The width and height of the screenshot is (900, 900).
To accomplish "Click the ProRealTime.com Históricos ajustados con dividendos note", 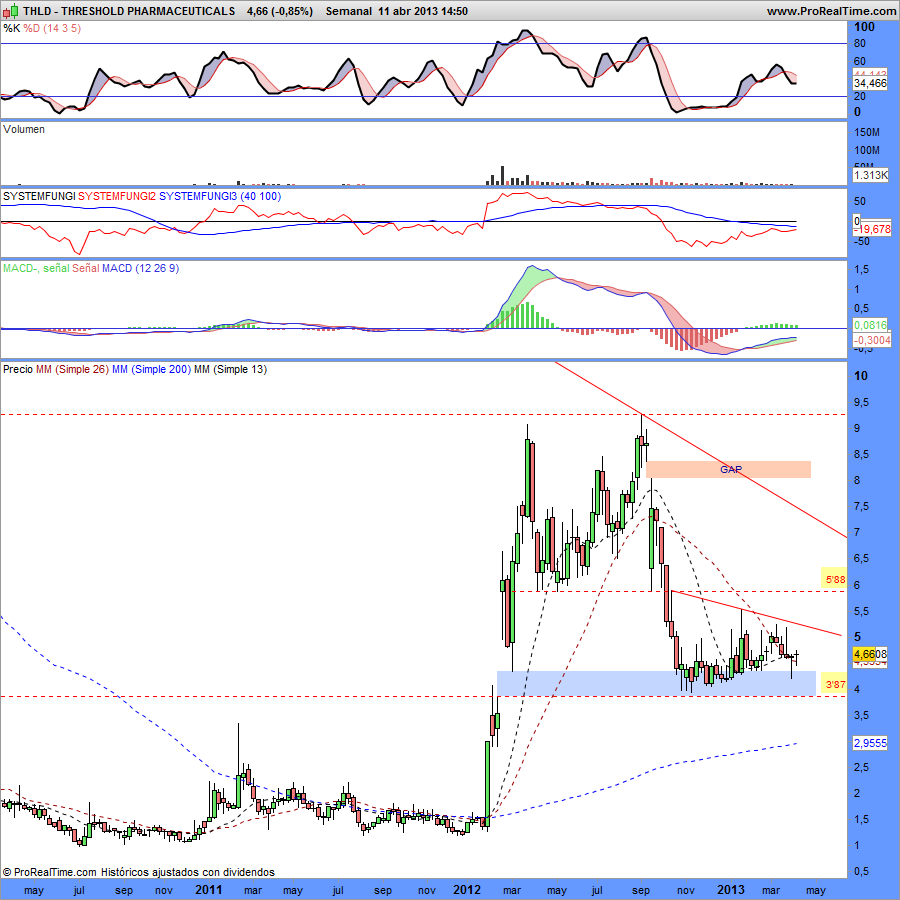I will pos(138,872).
